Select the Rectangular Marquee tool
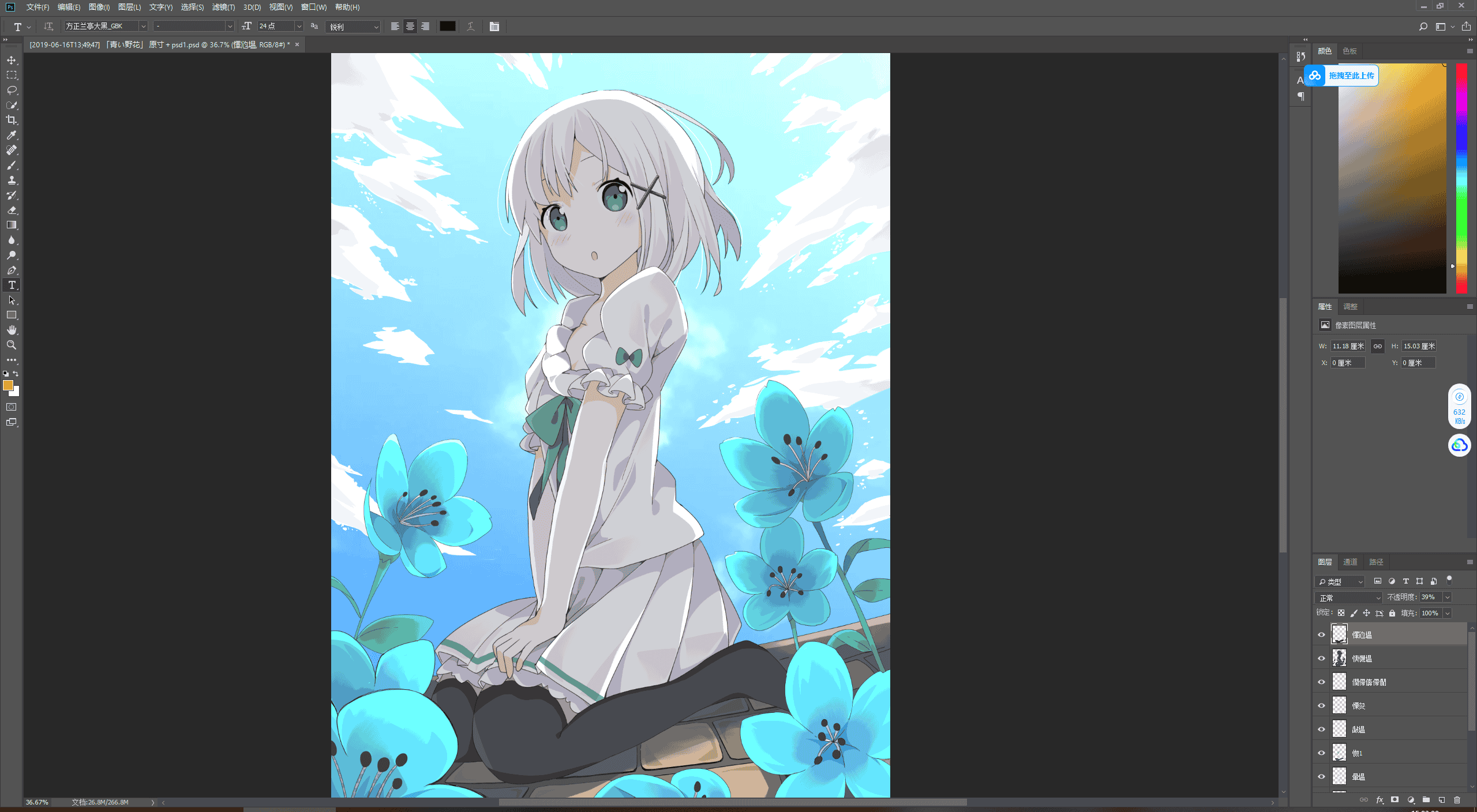Viewport: 1477px width, 812px height. [x=12, y=75]
